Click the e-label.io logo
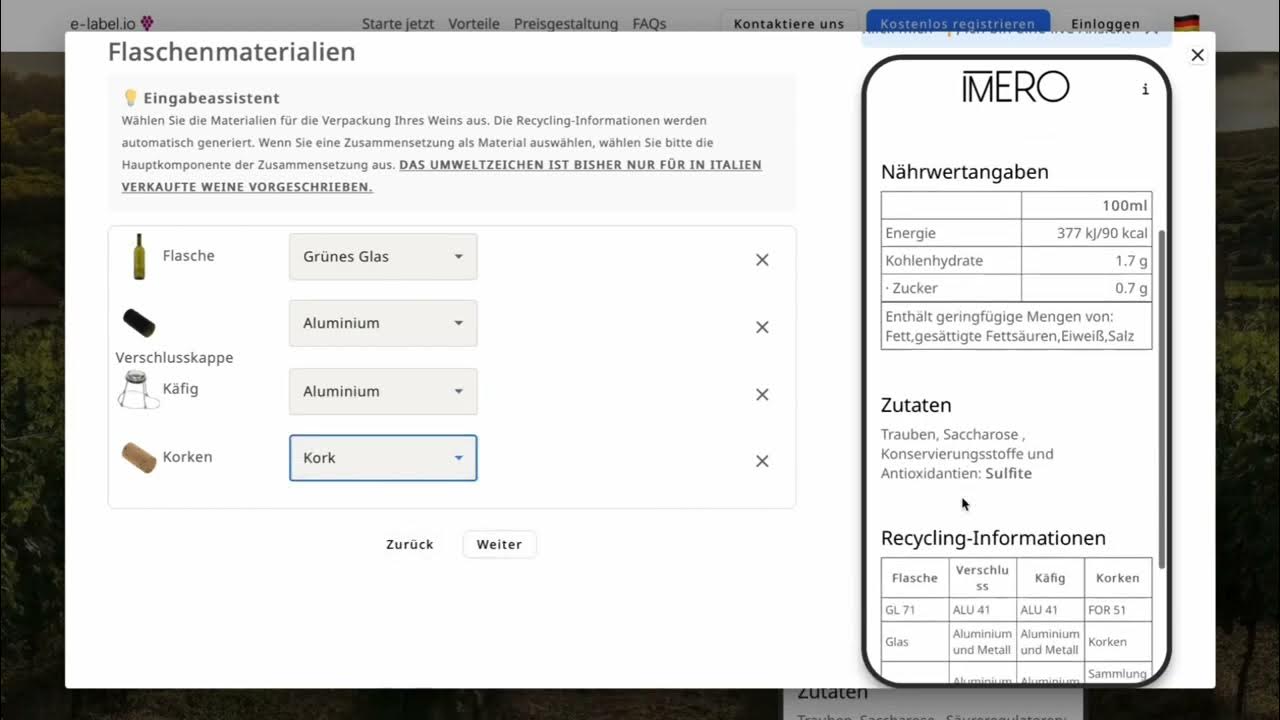 (x=112, y=23)
